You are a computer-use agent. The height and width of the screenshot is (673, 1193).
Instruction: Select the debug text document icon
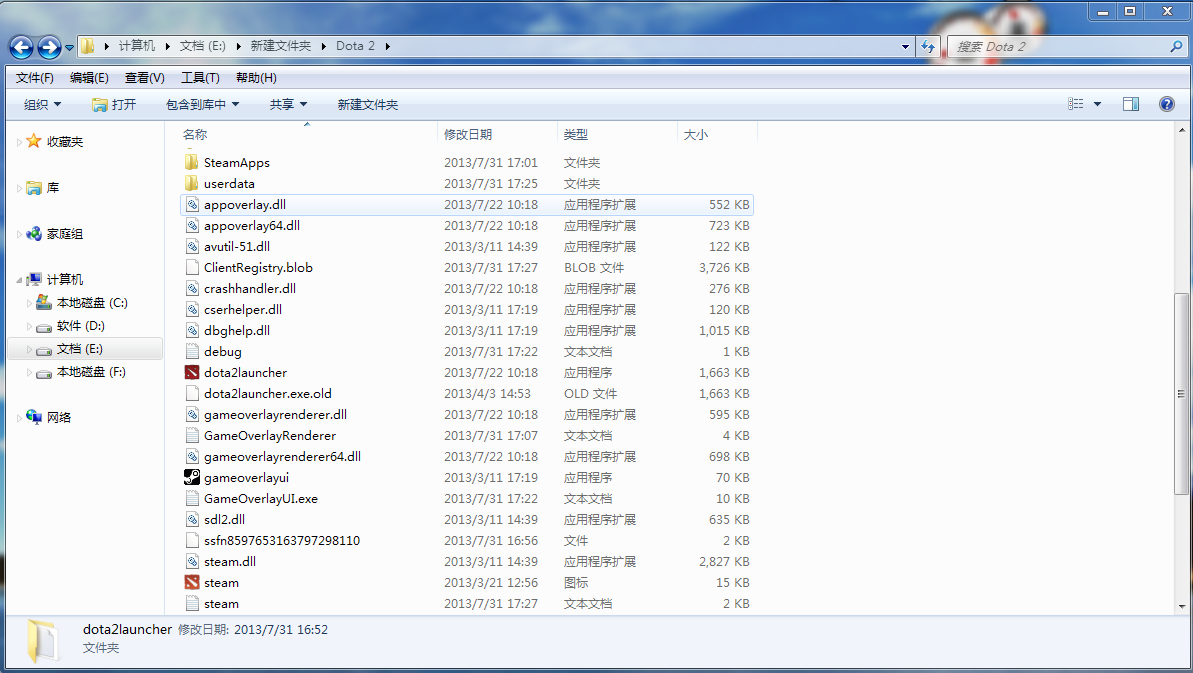click(192, 351)
